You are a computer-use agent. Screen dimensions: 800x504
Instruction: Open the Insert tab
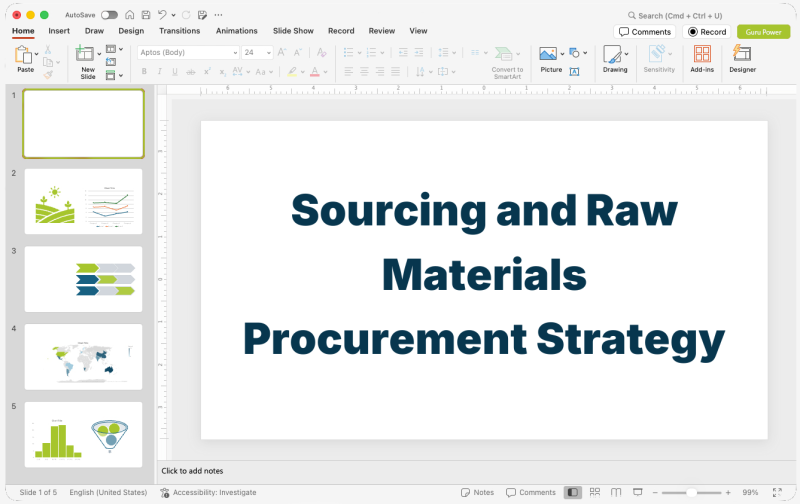pyautogui.click(x=59, y=31)
